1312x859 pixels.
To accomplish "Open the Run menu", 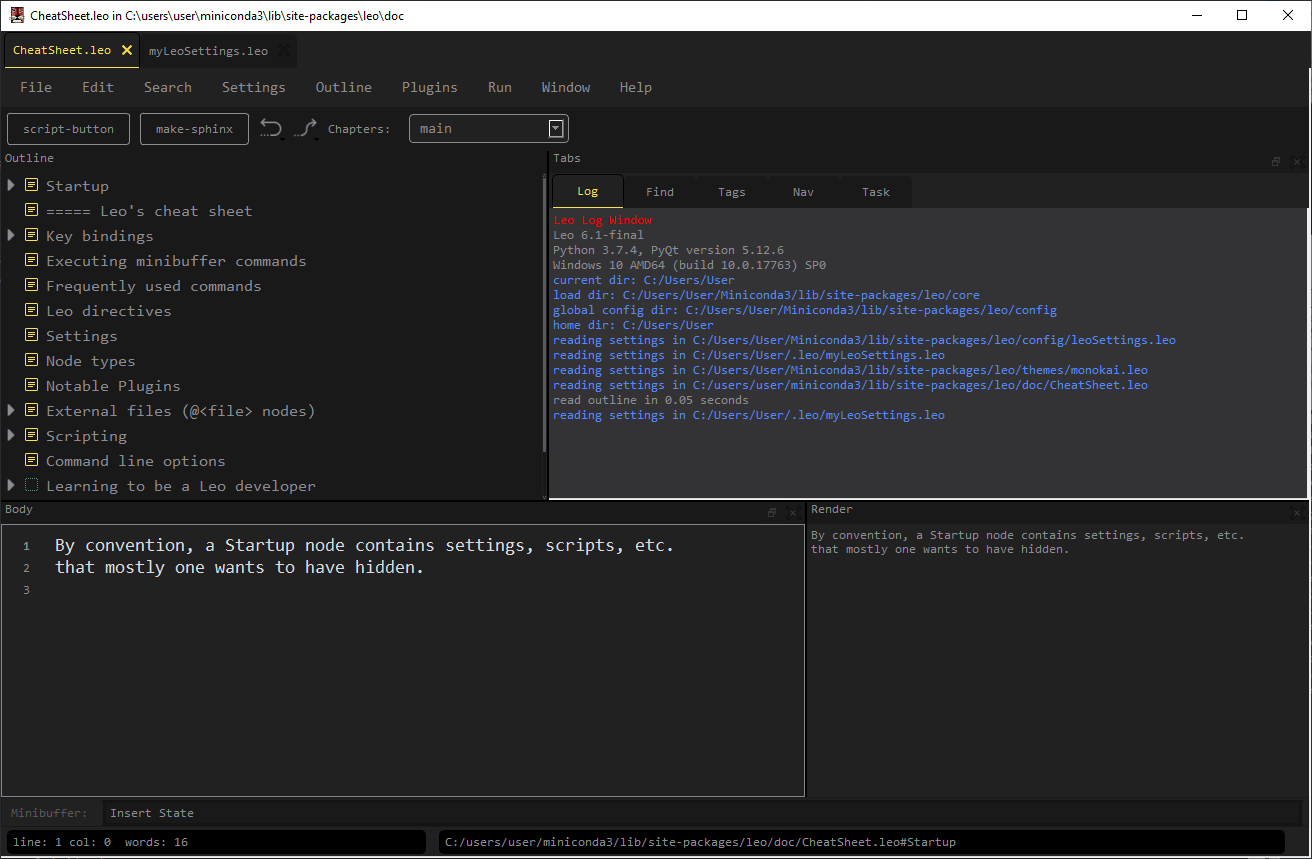I will coord(500,87).
